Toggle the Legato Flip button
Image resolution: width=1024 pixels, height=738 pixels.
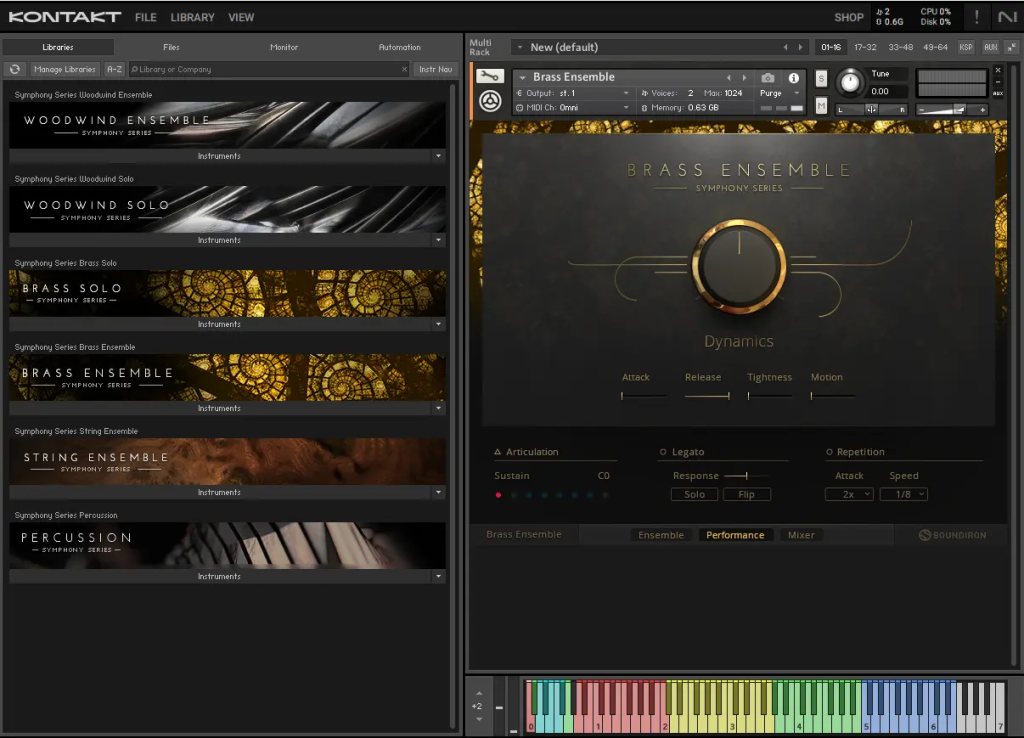(746, 494)
